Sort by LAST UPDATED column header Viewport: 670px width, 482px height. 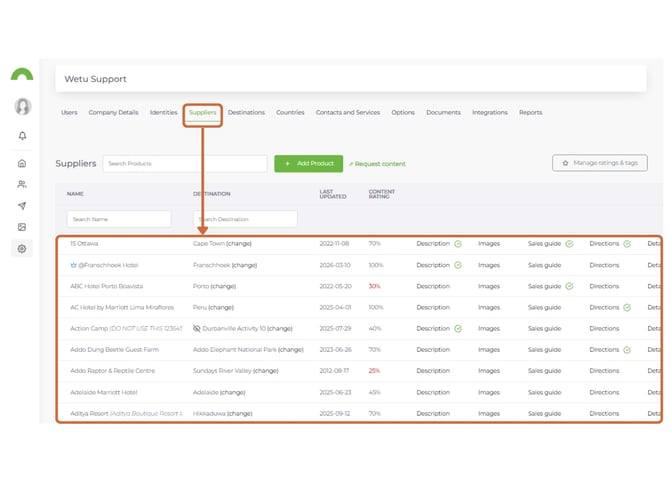click(333, 194)
